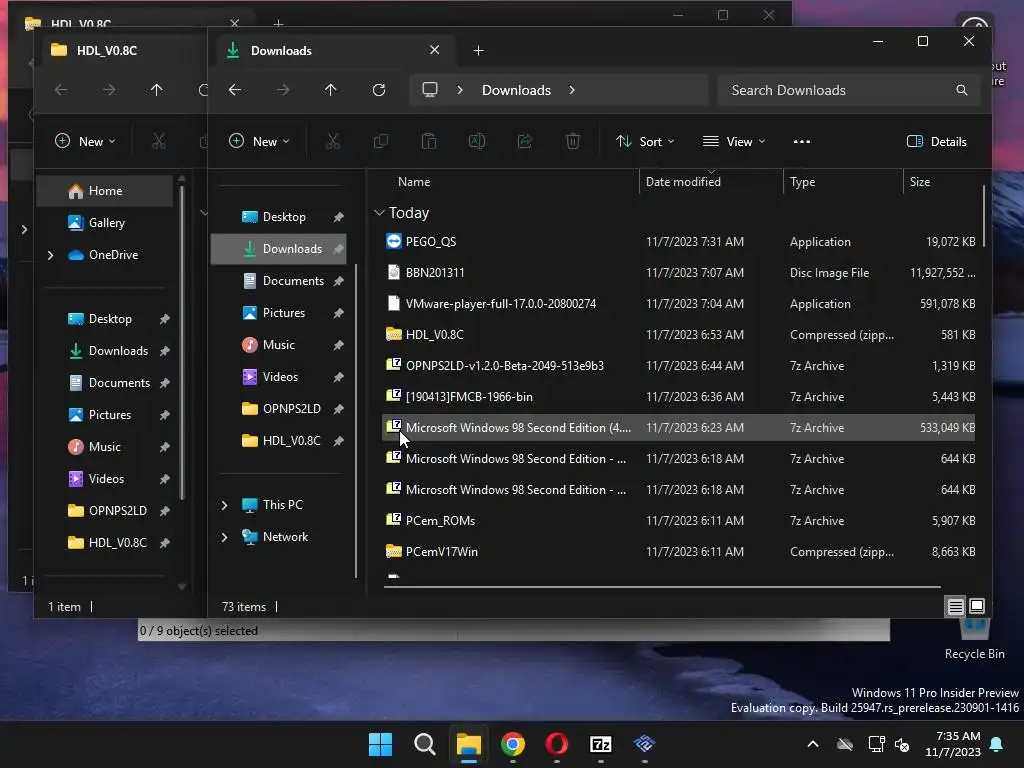The height and width of the screenshot is (768, 1024).
Task: Click the volume muted tray icon
Action: coord(902,744)
